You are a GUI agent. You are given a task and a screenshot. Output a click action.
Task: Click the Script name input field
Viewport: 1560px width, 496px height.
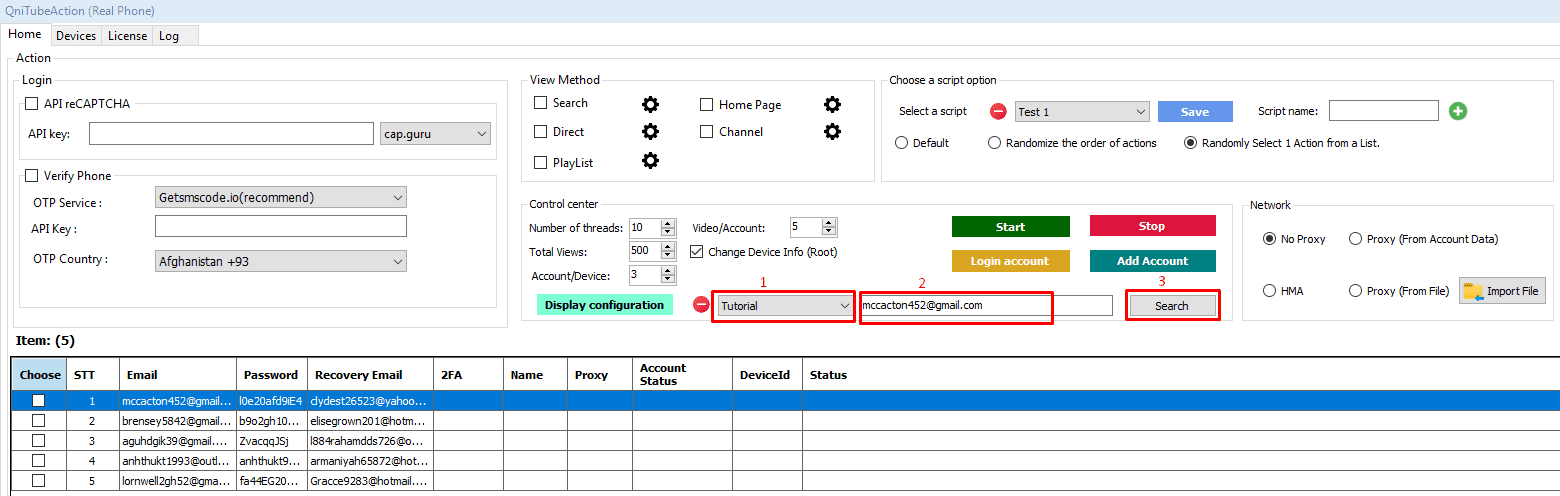1384,111
